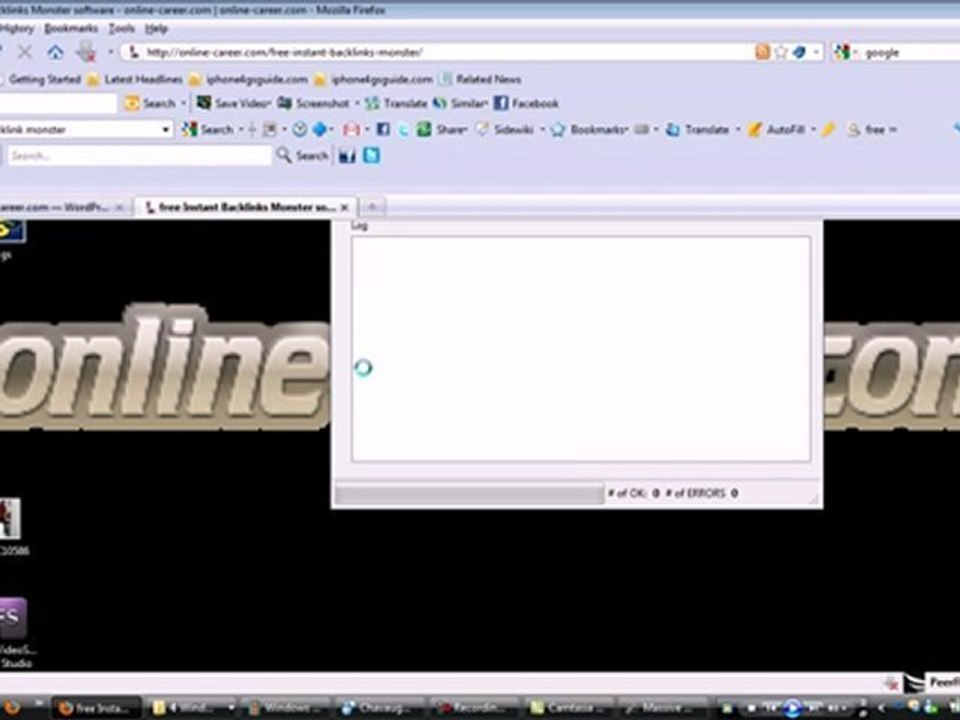960x720 pixels.
Task: Open the Tools menu
Action: click(121, 28)
